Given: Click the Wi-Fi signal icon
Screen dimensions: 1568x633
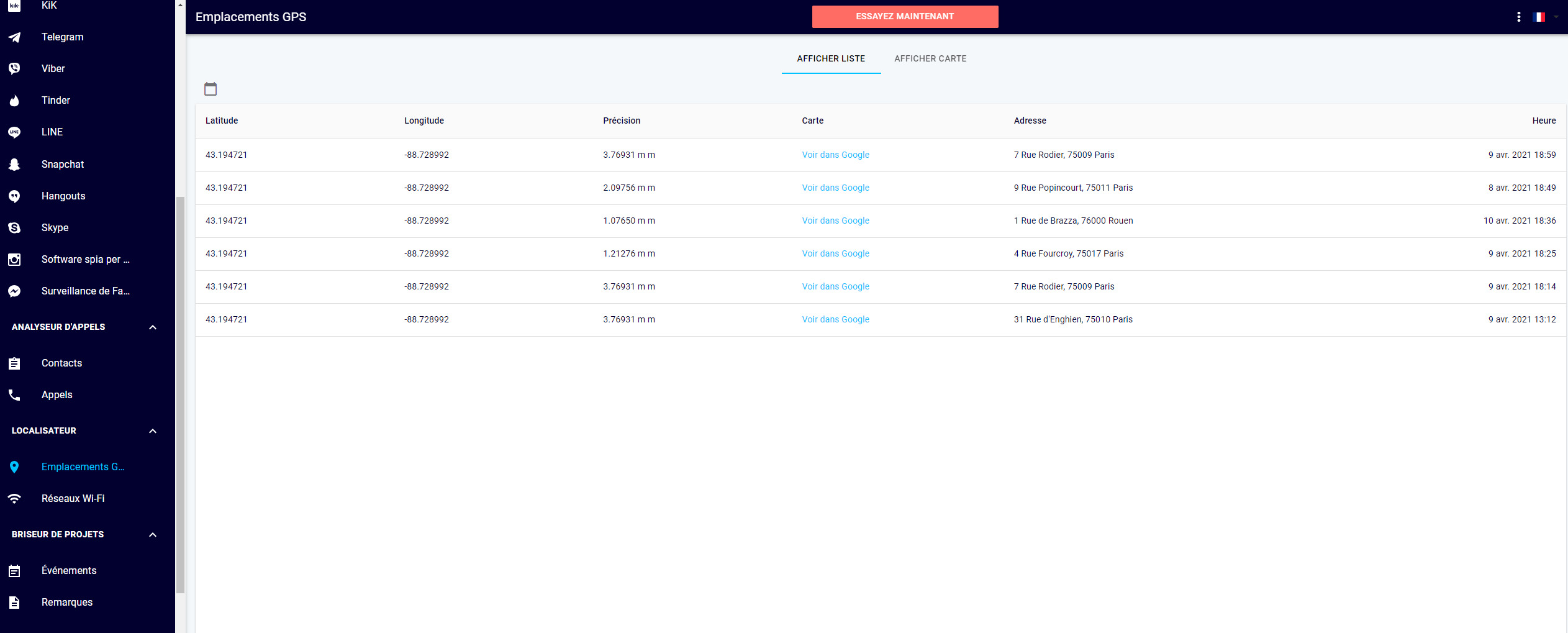Looking at the screenshot, I should coord(14,499).
